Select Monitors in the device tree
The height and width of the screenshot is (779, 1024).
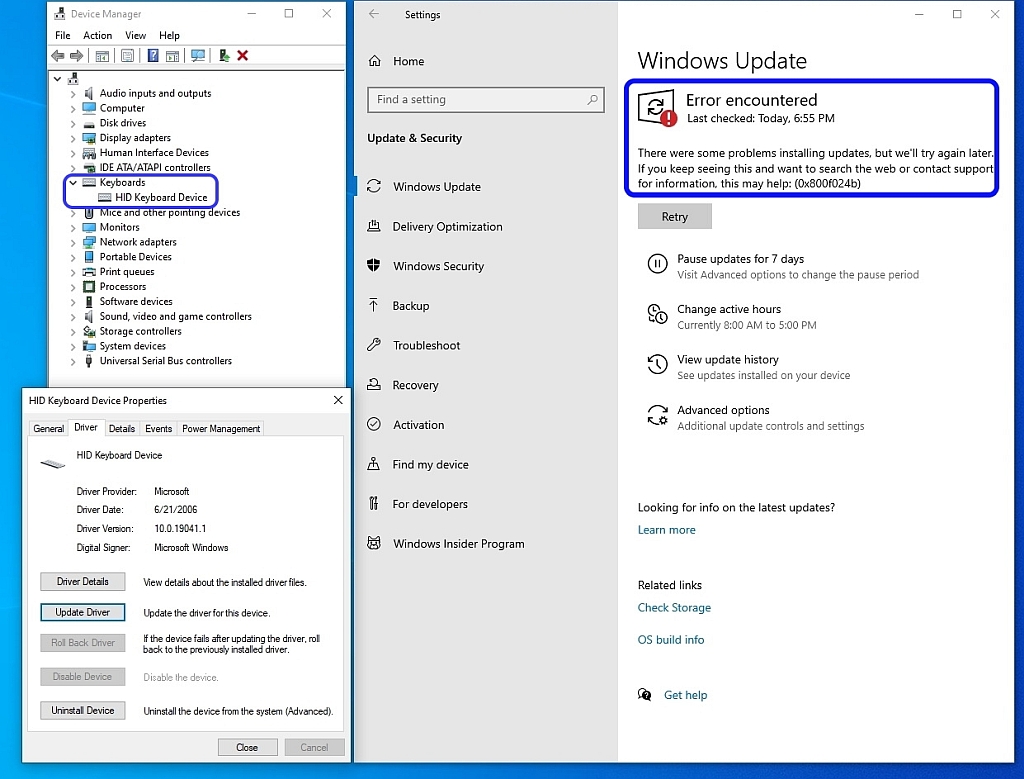pyautogui.click(x=120, y=227)
